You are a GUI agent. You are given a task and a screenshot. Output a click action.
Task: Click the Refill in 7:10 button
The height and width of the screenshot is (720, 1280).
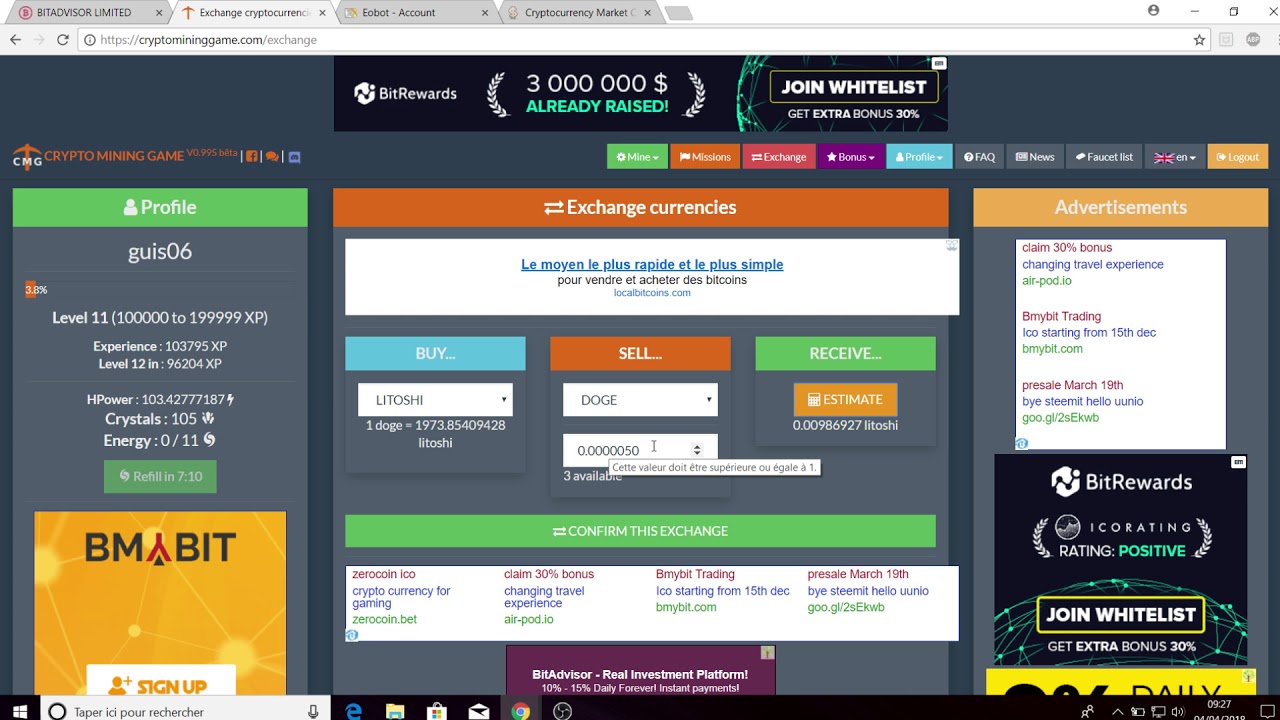coord(160,476)
